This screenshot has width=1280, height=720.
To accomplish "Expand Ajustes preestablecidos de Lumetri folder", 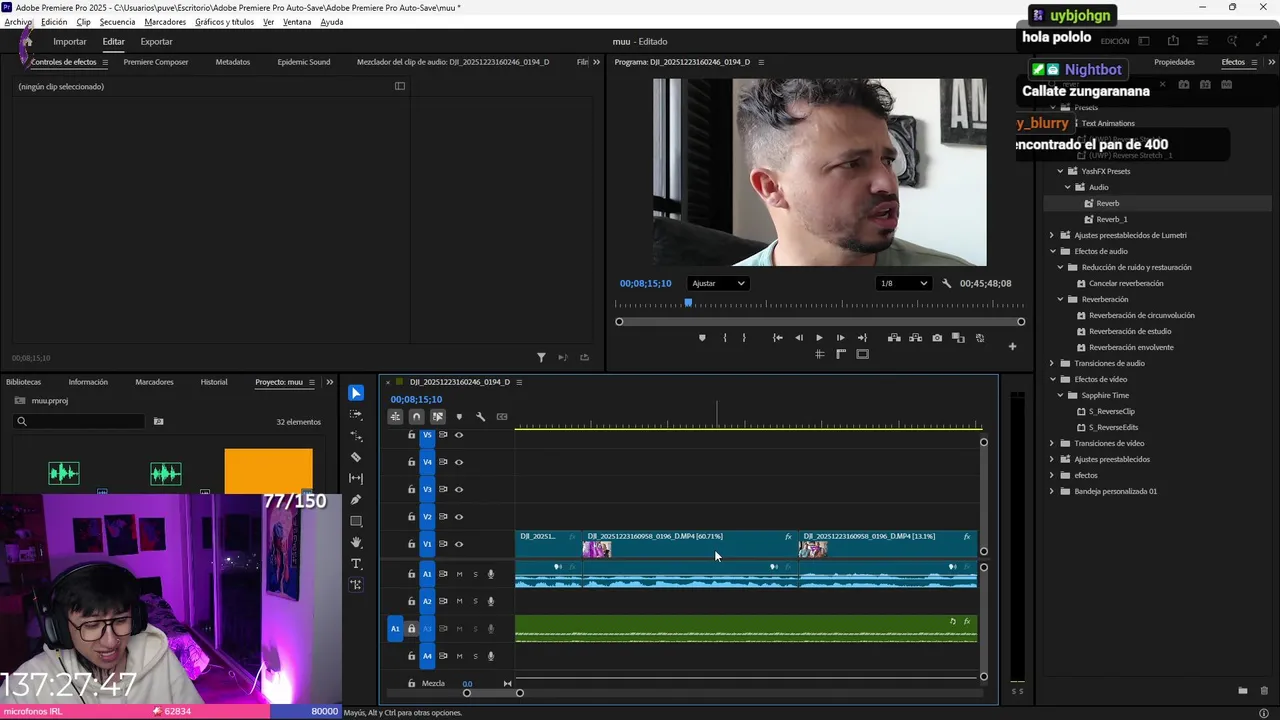I will click(1052, 235).
